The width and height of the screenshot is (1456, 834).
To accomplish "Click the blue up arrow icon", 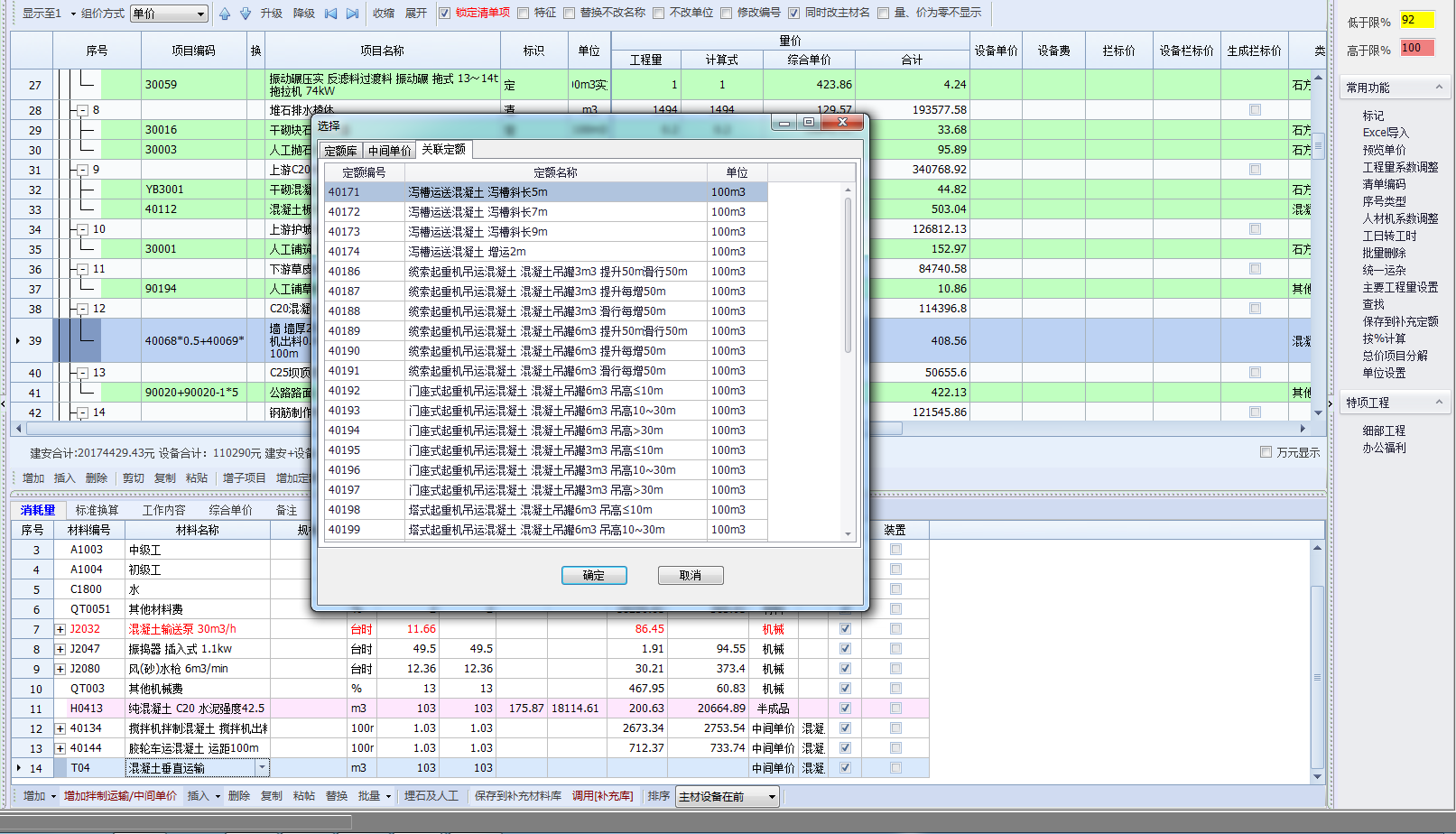I will point(225,14).
